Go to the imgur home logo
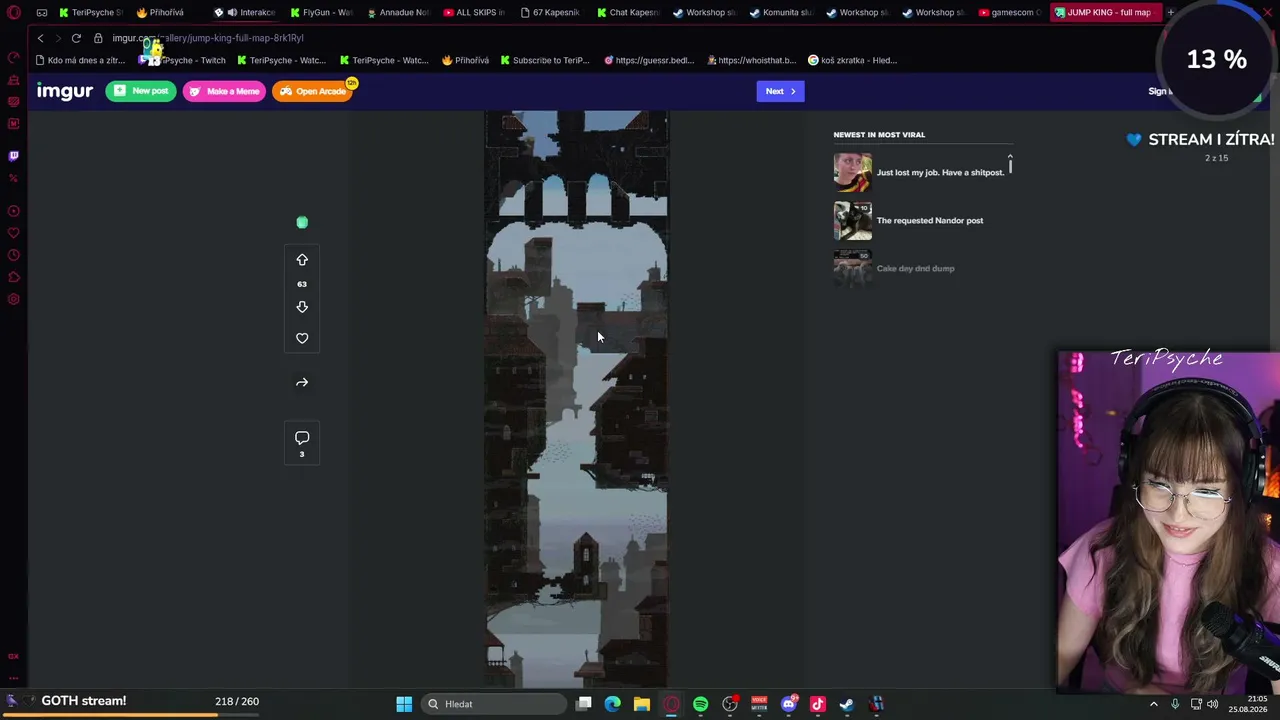The width and height of the screenshot is (1280, 720). pos(65,91)
